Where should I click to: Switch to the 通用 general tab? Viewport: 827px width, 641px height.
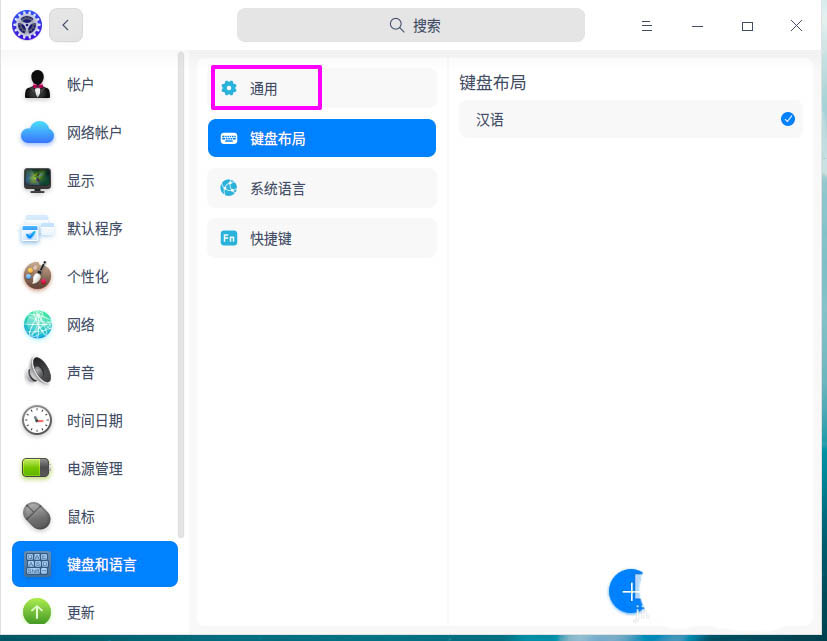(x=265, y=88)
